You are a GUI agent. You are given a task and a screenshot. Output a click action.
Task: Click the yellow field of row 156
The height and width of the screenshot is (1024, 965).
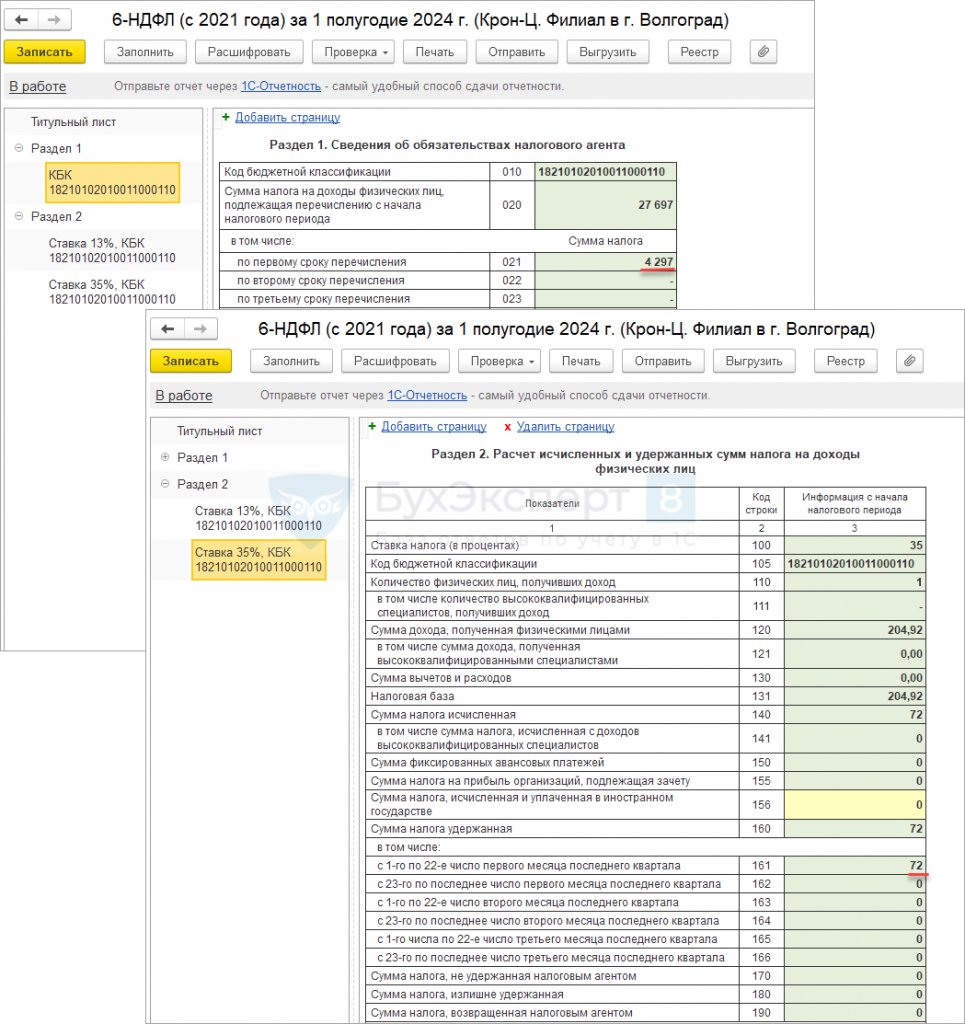[855, 804]
